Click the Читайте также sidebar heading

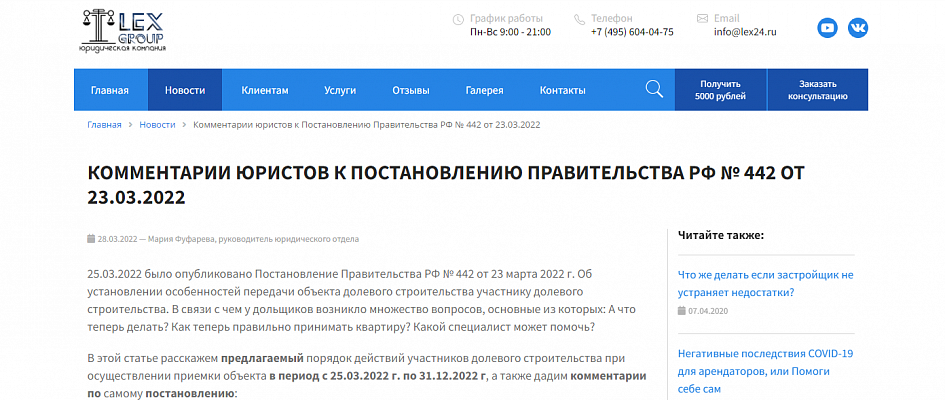coord(721,235)
